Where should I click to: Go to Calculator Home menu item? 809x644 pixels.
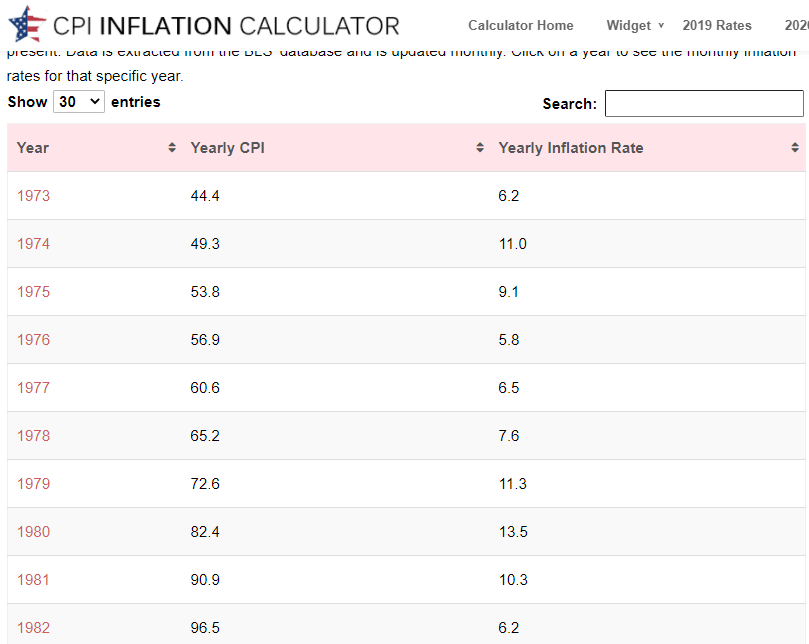521,25
